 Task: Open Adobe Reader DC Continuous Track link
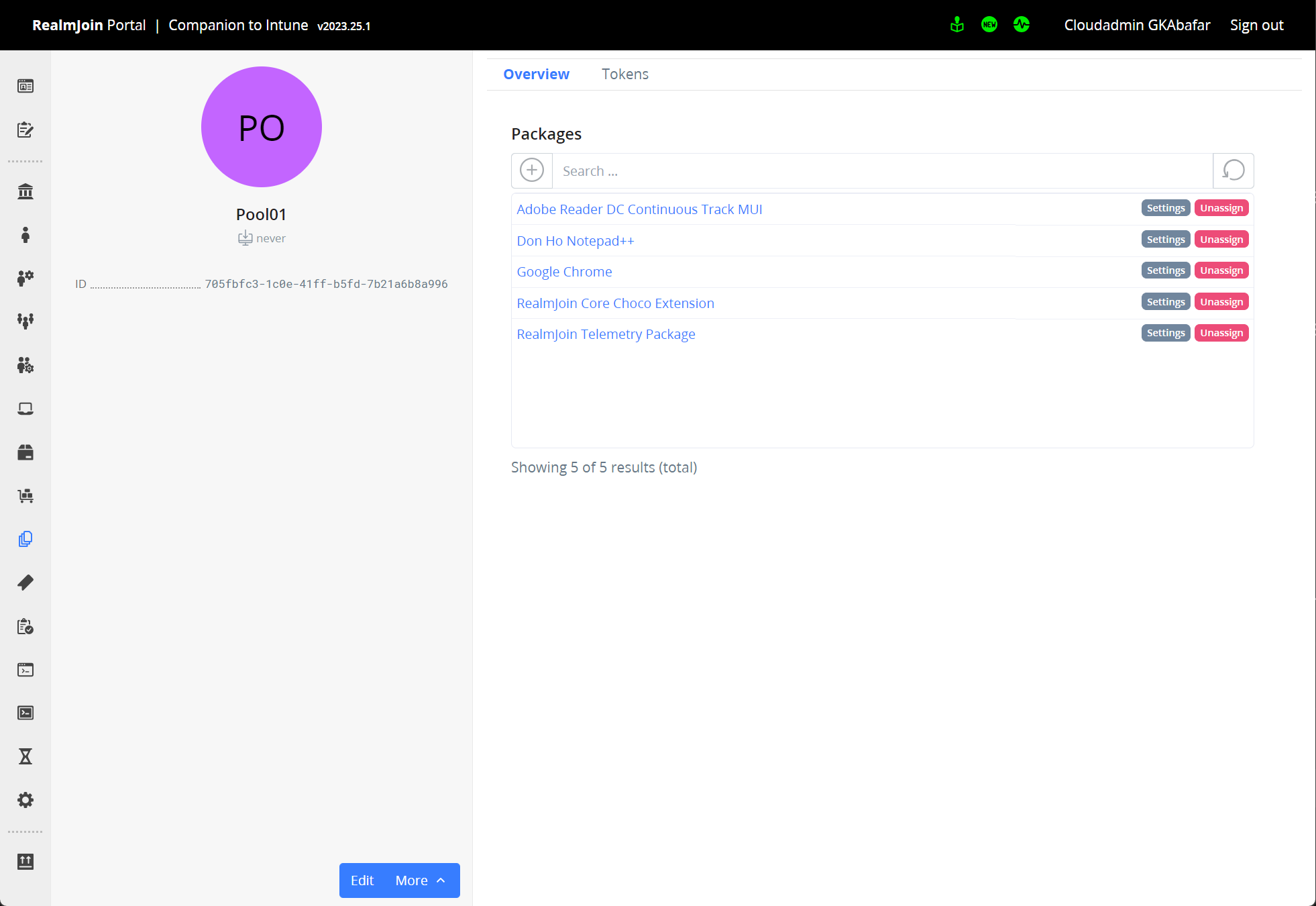(639, 209)
